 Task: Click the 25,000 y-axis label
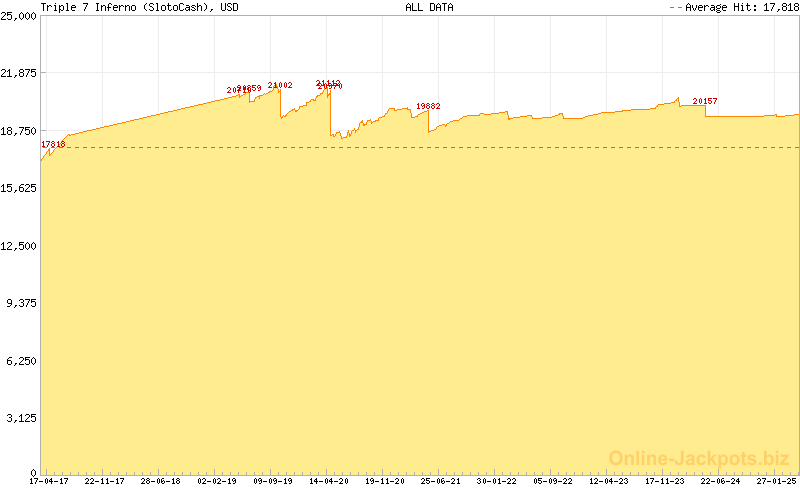tap(20, 16)
